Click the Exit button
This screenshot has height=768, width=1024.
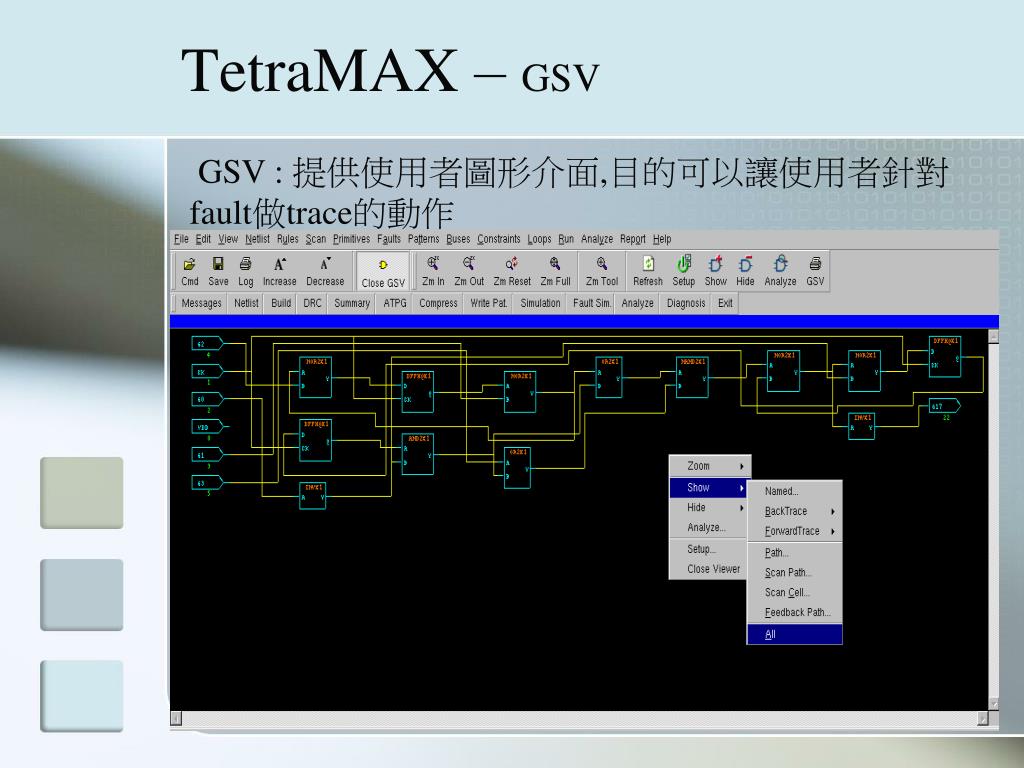point(725,303)
